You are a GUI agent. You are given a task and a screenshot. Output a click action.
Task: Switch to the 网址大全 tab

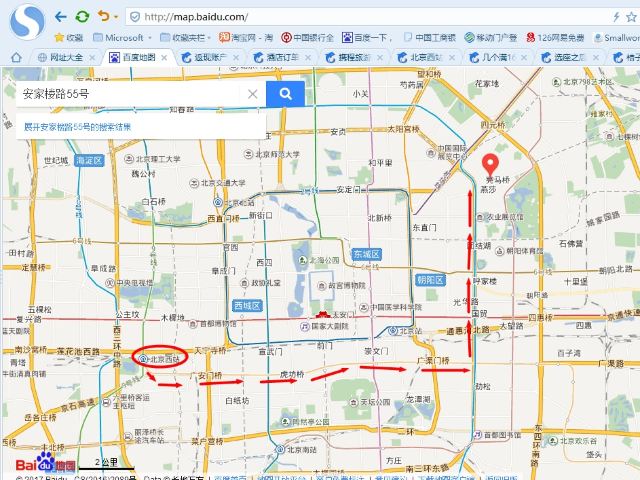pos(65,58)
